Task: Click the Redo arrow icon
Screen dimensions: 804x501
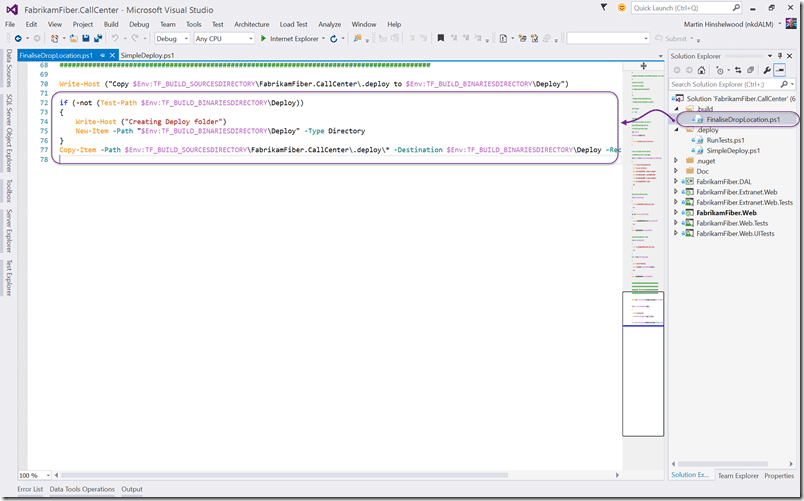Action: click(135, 38)
